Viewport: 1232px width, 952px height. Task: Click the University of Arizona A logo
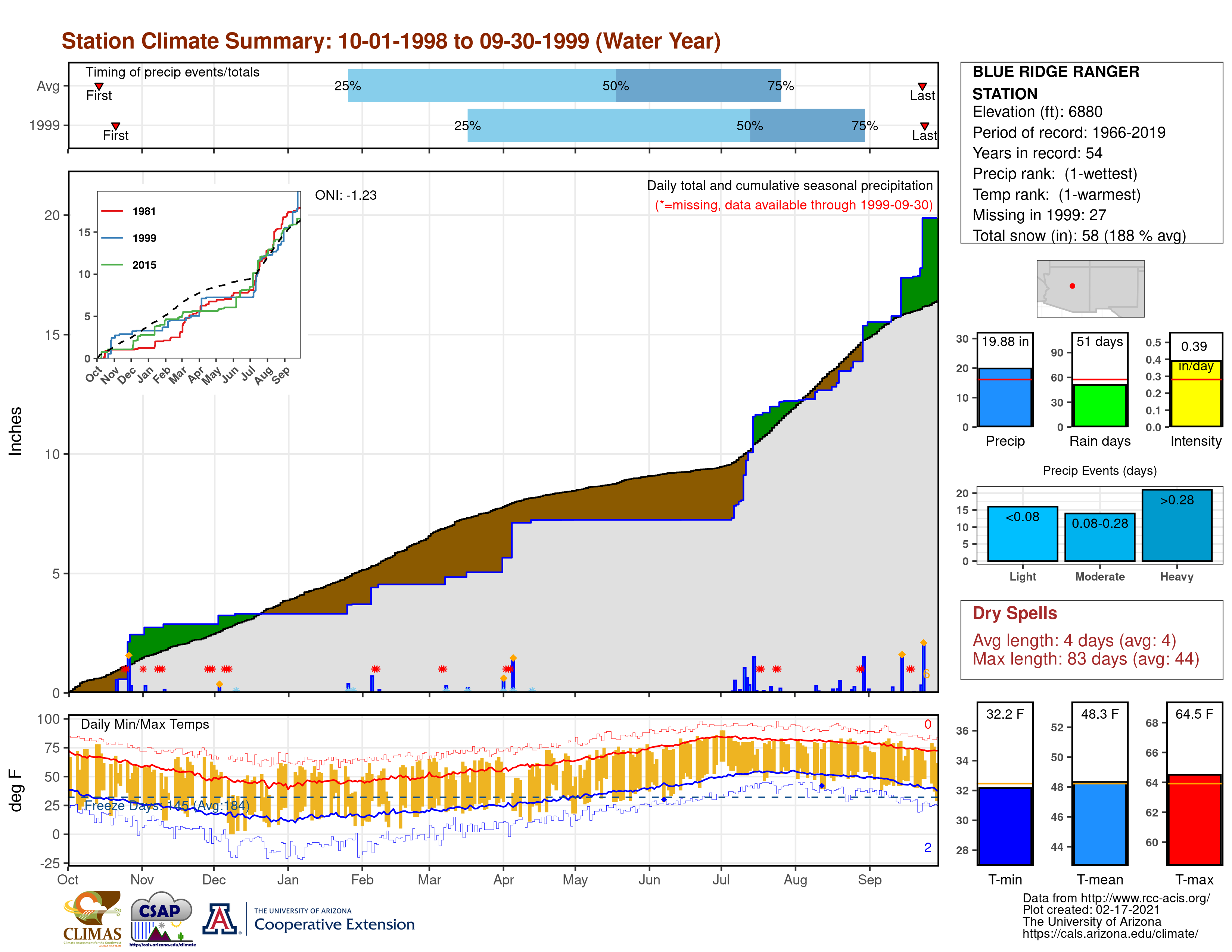[220, 919]
